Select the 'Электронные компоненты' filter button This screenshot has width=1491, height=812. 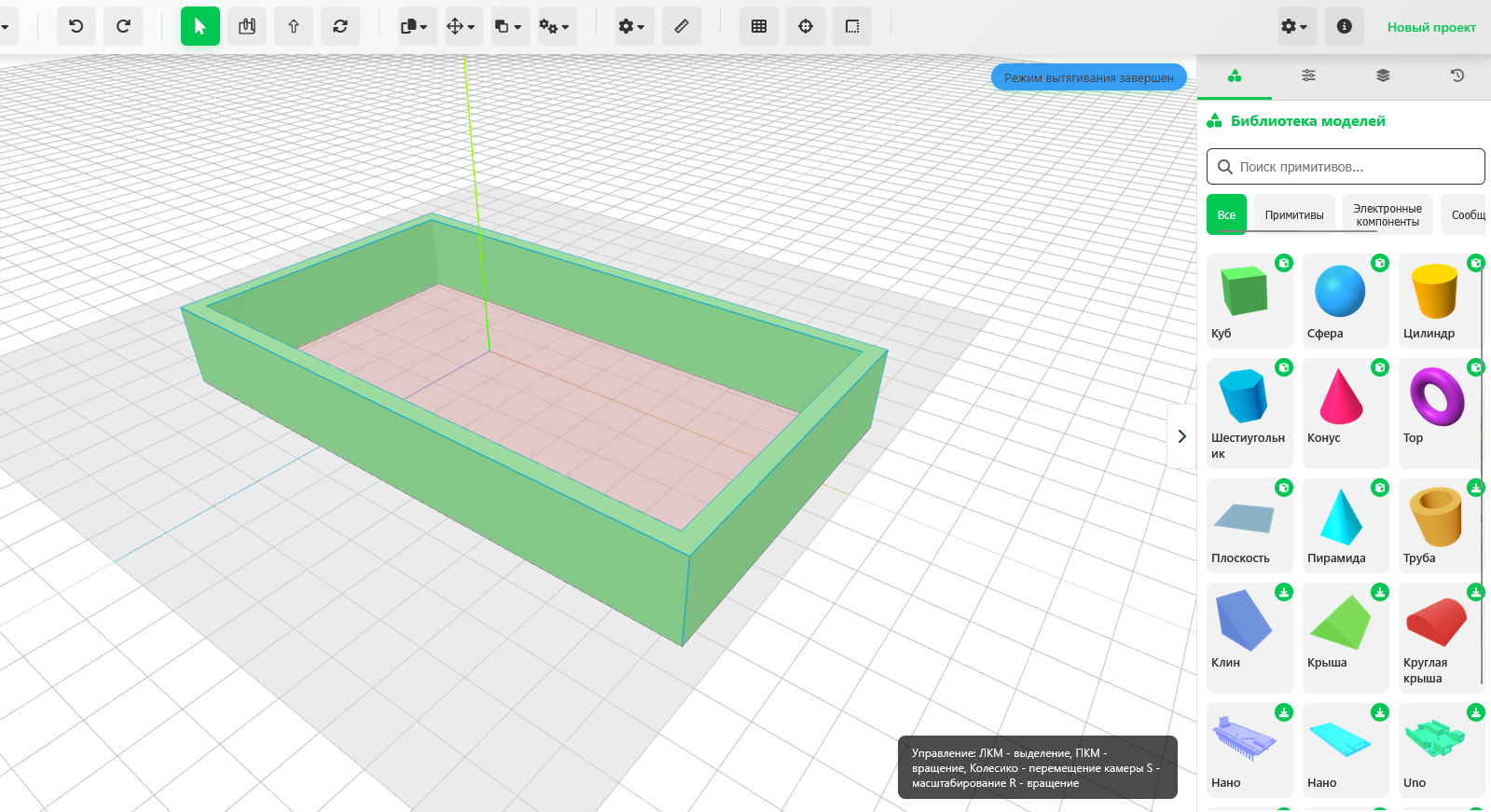[1387, 215]
